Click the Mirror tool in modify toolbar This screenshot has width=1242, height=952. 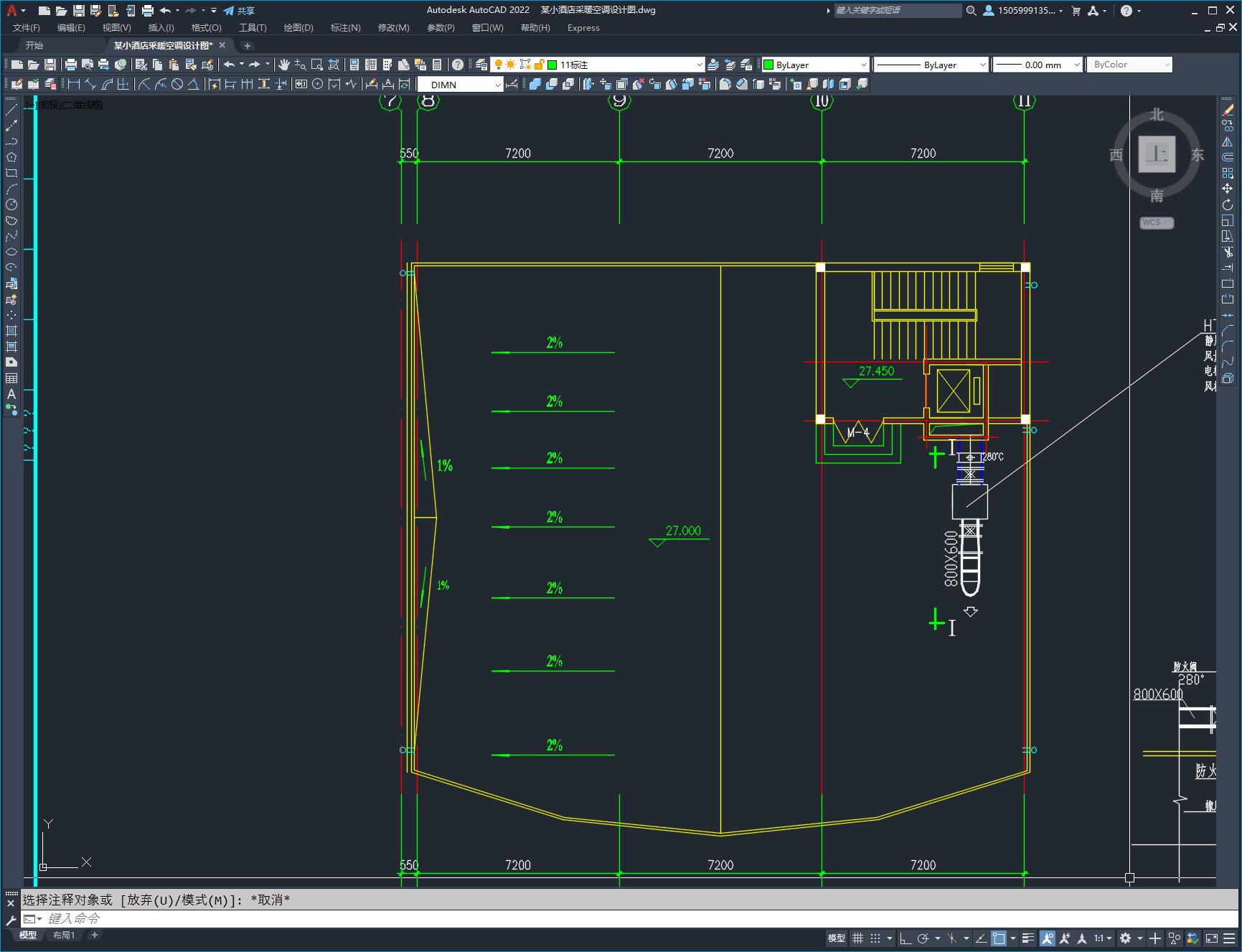click(1228, 141)
